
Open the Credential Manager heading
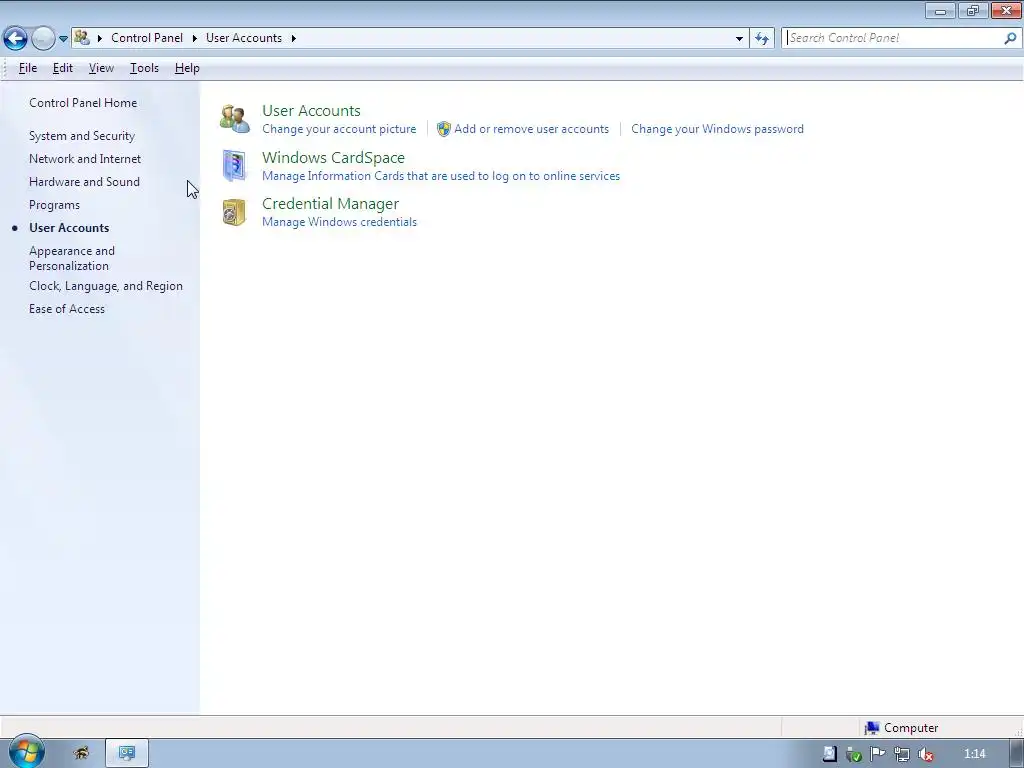(x=330, y=204)
